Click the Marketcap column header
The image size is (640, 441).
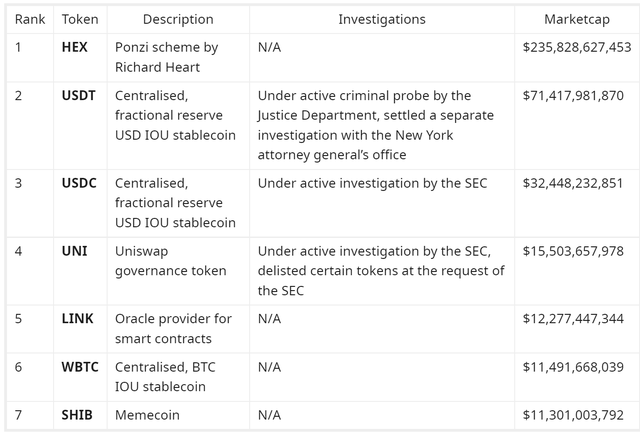click(577, 19)
